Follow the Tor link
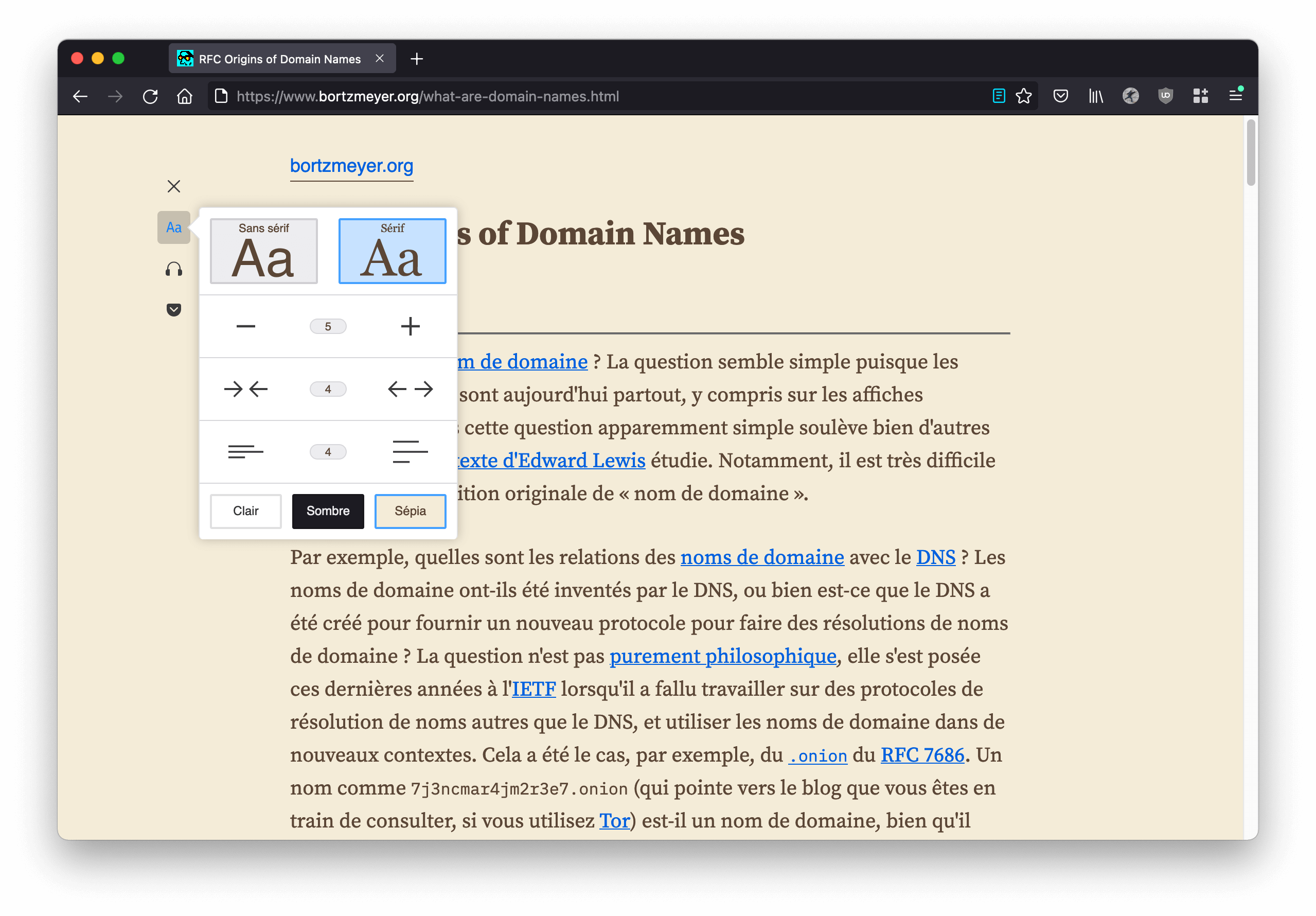Image resolution: width=1316 pixels, height=916 pixels. click(614, 821)
